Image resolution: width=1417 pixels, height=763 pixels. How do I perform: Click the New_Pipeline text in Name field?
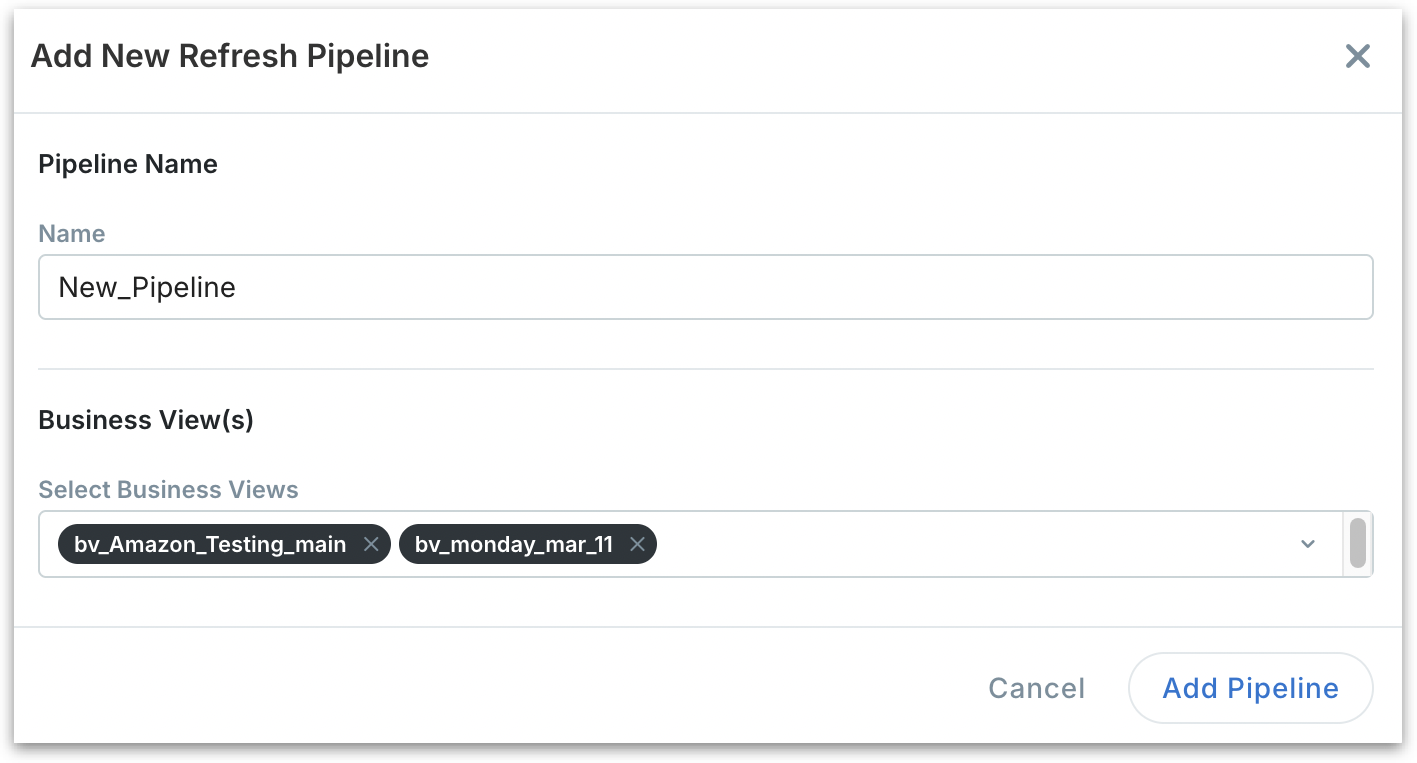coord(147,288)
